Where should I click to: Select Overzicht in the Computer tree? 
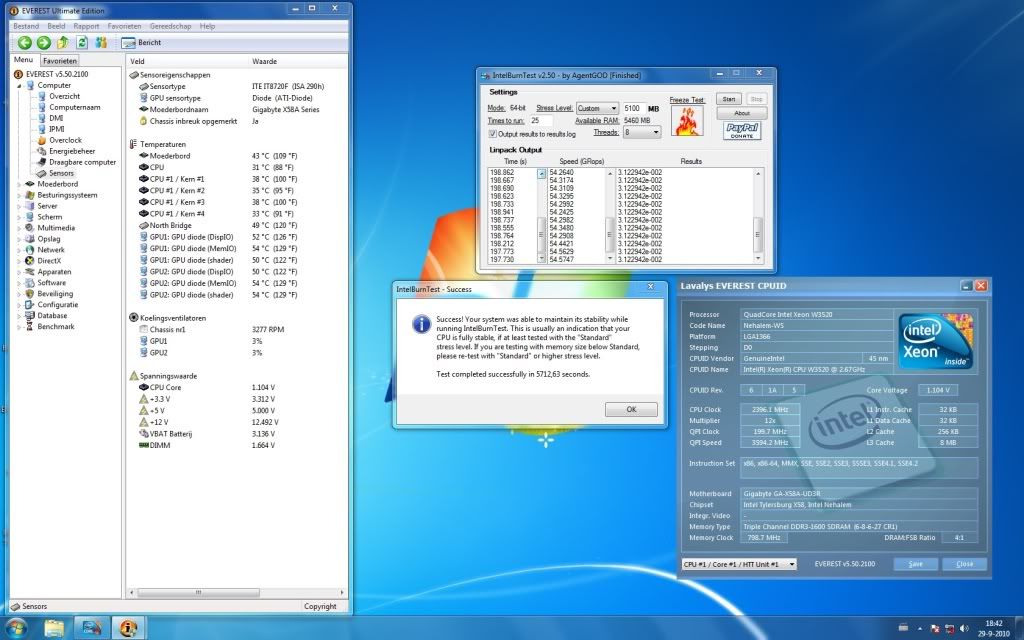point(64,97)
